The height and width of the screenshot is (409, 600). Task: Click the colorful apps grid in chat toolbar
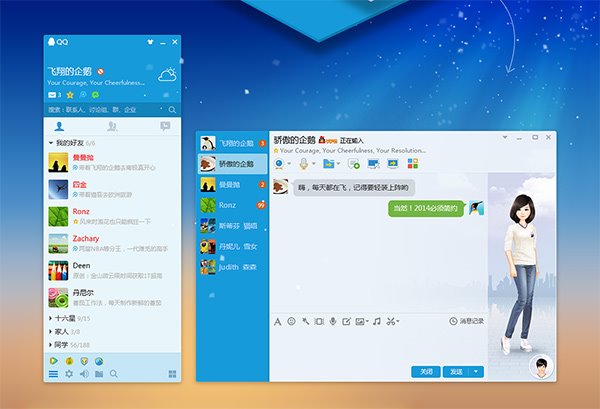point(413,163)
